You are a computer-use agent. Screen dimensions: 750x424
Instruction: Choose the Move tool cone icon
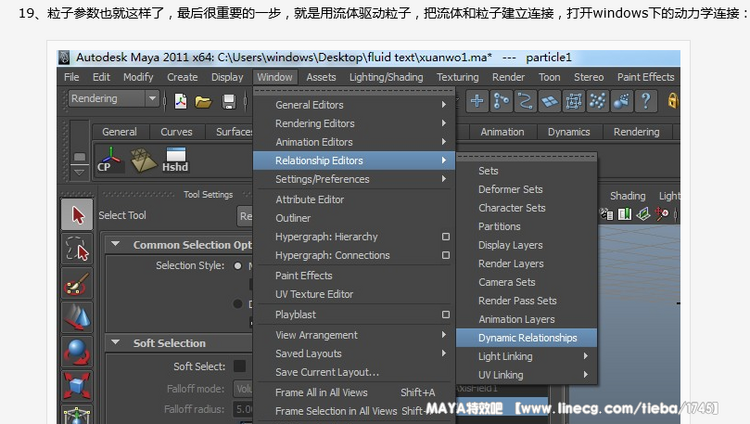pyautogui.click(x=77, y=317)
